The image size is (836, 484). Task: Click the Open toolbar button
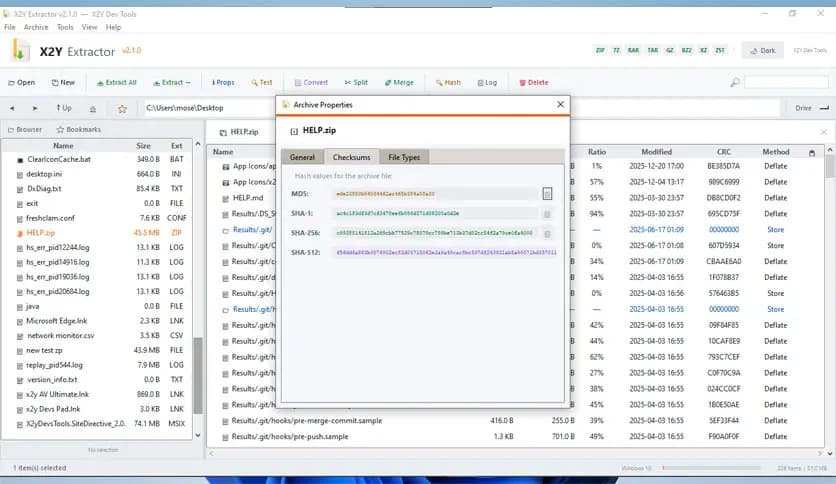pos(21,83)
